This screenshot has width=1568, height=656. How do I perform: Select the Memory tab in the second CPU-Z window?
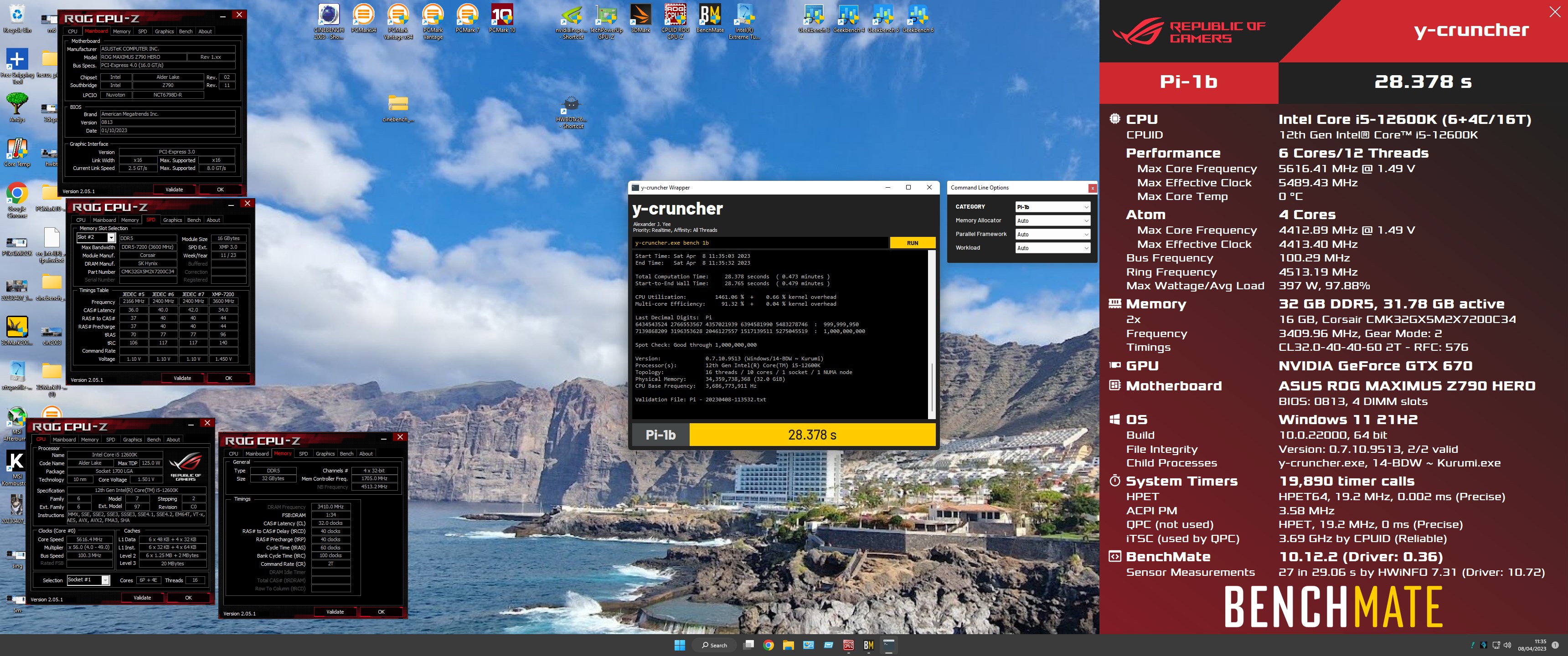point(129,220)
